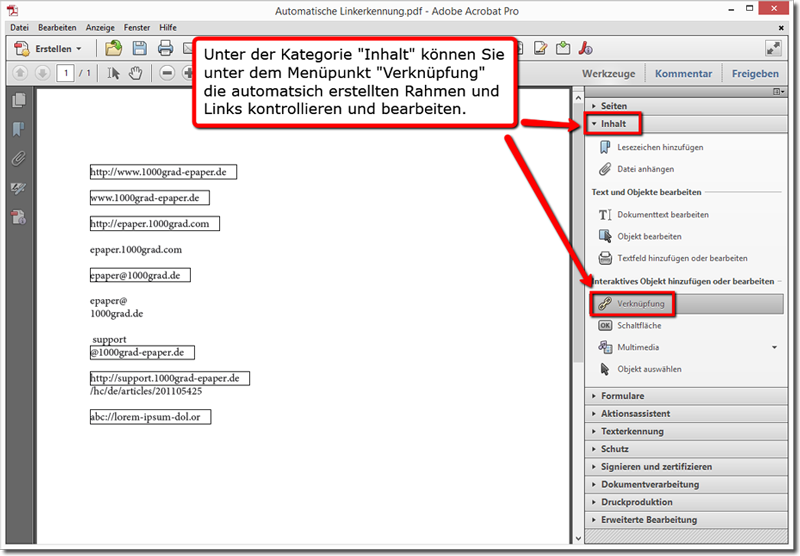Open the Bearbeiten menu
Viewport: 800px width, 556px height.
coord(57,28)
